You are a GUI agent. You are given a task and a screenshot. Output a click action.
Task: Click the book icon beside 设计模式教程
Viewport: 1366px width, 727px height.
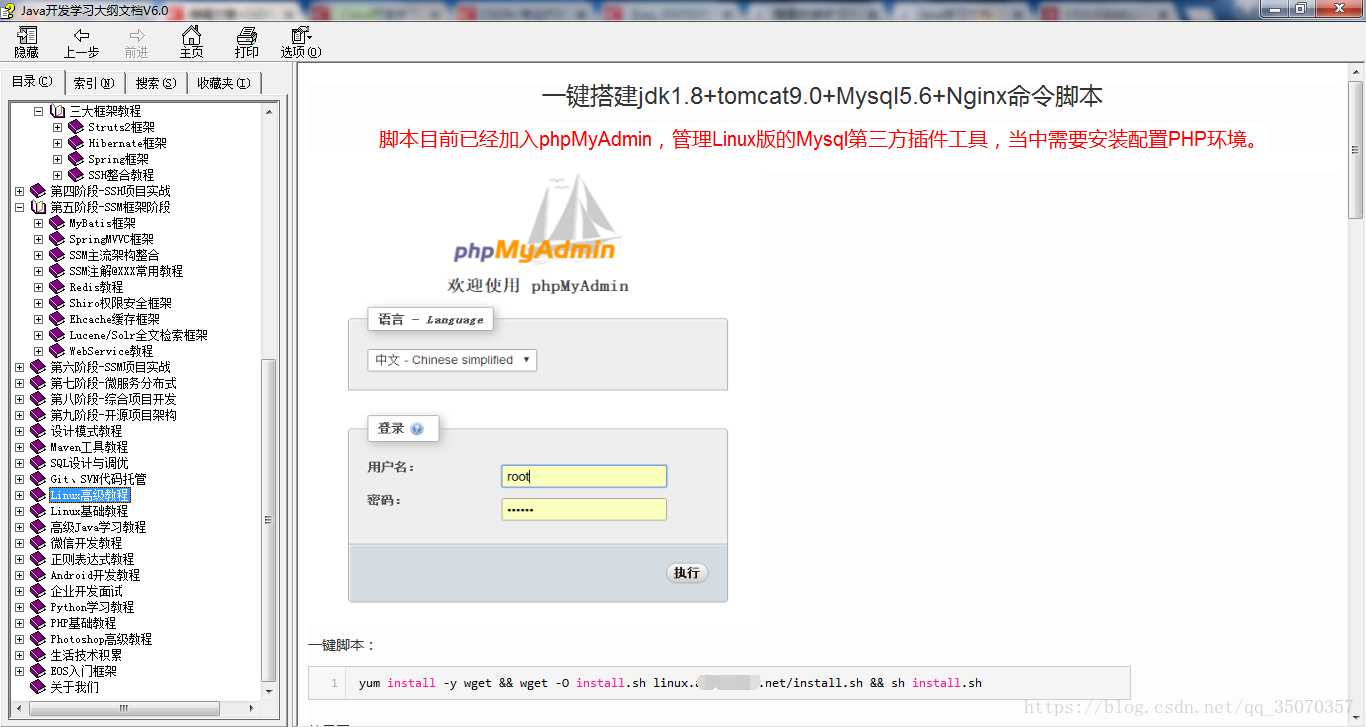[38, 431]
